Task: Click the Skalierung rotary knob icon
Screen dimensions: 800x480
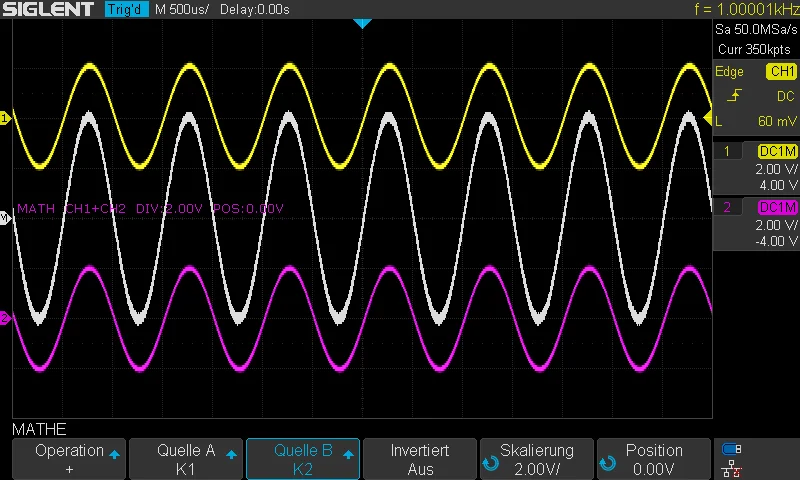Action: click(x=490, y=463)
